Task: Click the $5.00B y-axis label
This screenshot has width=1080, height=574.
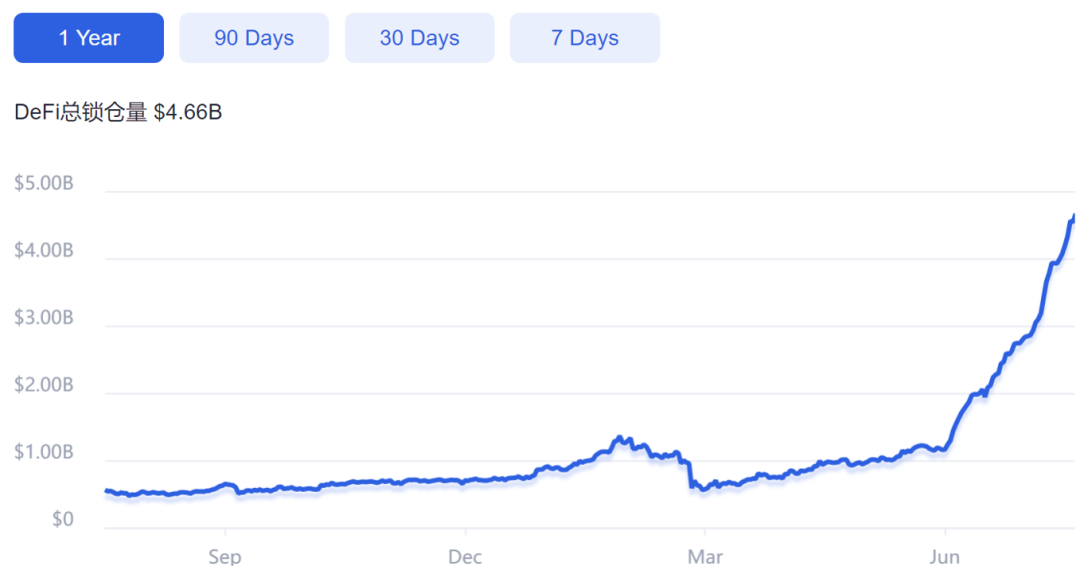Action: click(43, 183)
